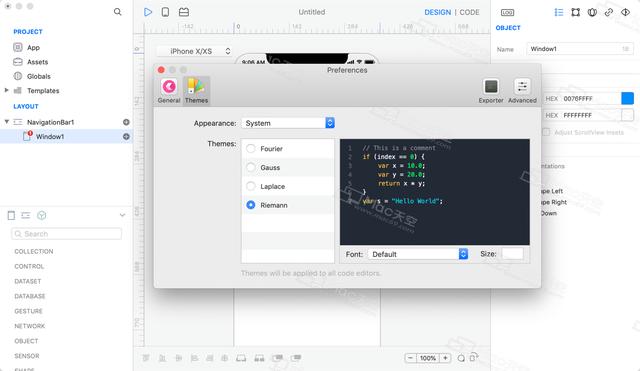
Task: Click the add button next to NavigationBar1
Action: click(126, 122)
